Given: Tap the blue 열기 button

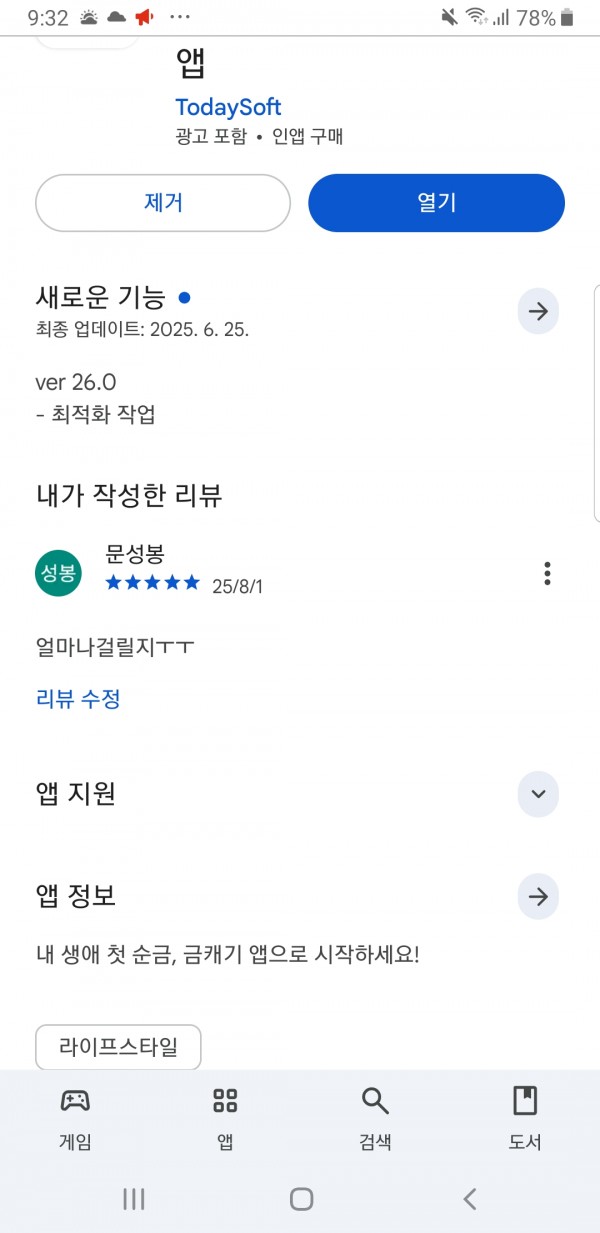Looking at the screenshot, I should pos(436,203).
